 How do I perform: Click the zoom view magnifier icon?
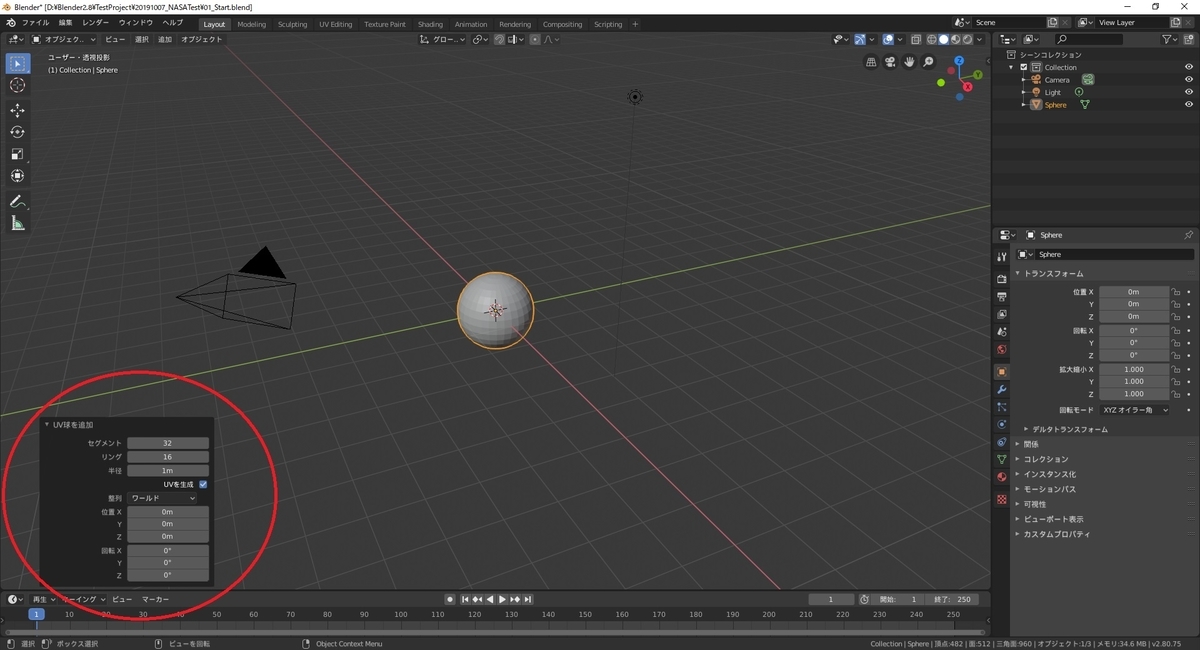[928, 62]
